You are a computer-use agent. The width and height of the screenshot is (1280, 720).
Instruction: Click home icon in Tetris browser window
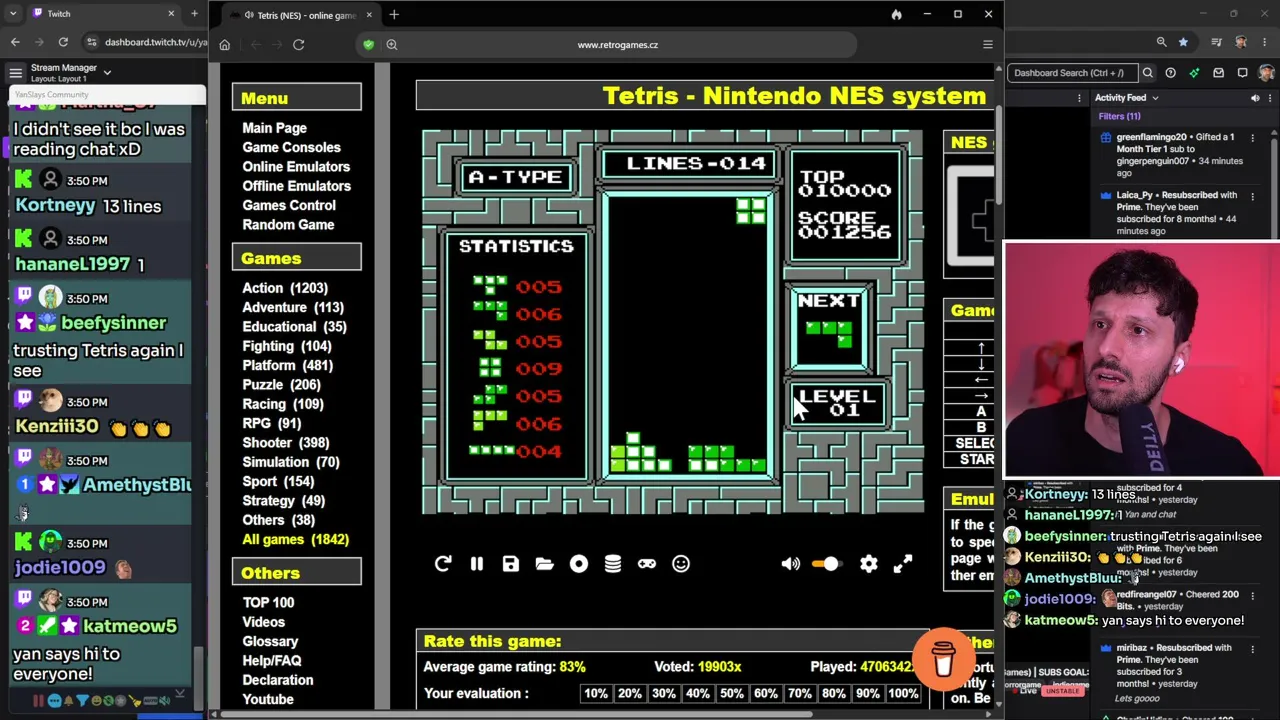pyautogui.click(x=225, y=44)
